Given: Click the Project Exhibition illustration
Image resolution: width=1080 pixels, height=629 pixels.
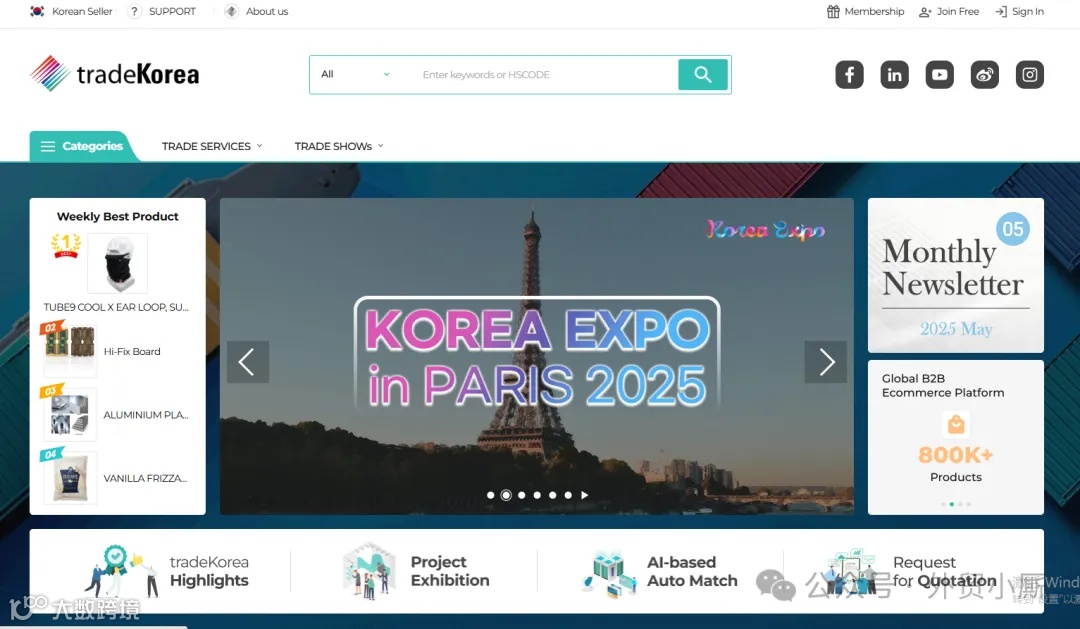Looking at the screenshot, I should point(369,570).
